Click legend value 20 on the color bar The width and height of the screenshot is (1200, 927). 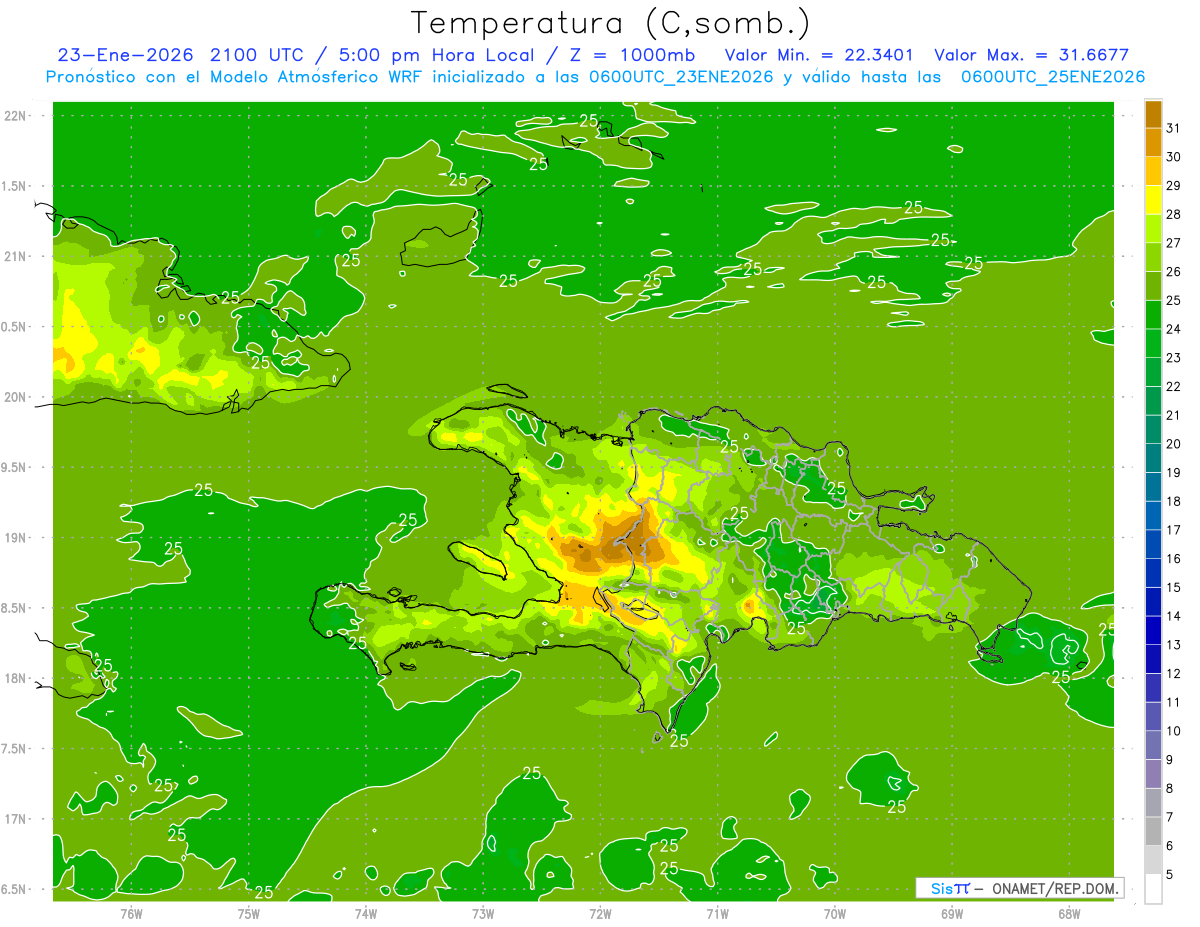[1173, 444]
